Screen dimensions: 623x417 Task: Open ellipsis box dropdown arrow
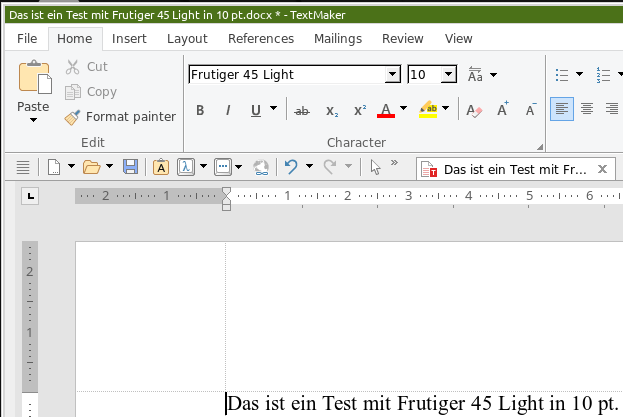(x=238, y=167)
